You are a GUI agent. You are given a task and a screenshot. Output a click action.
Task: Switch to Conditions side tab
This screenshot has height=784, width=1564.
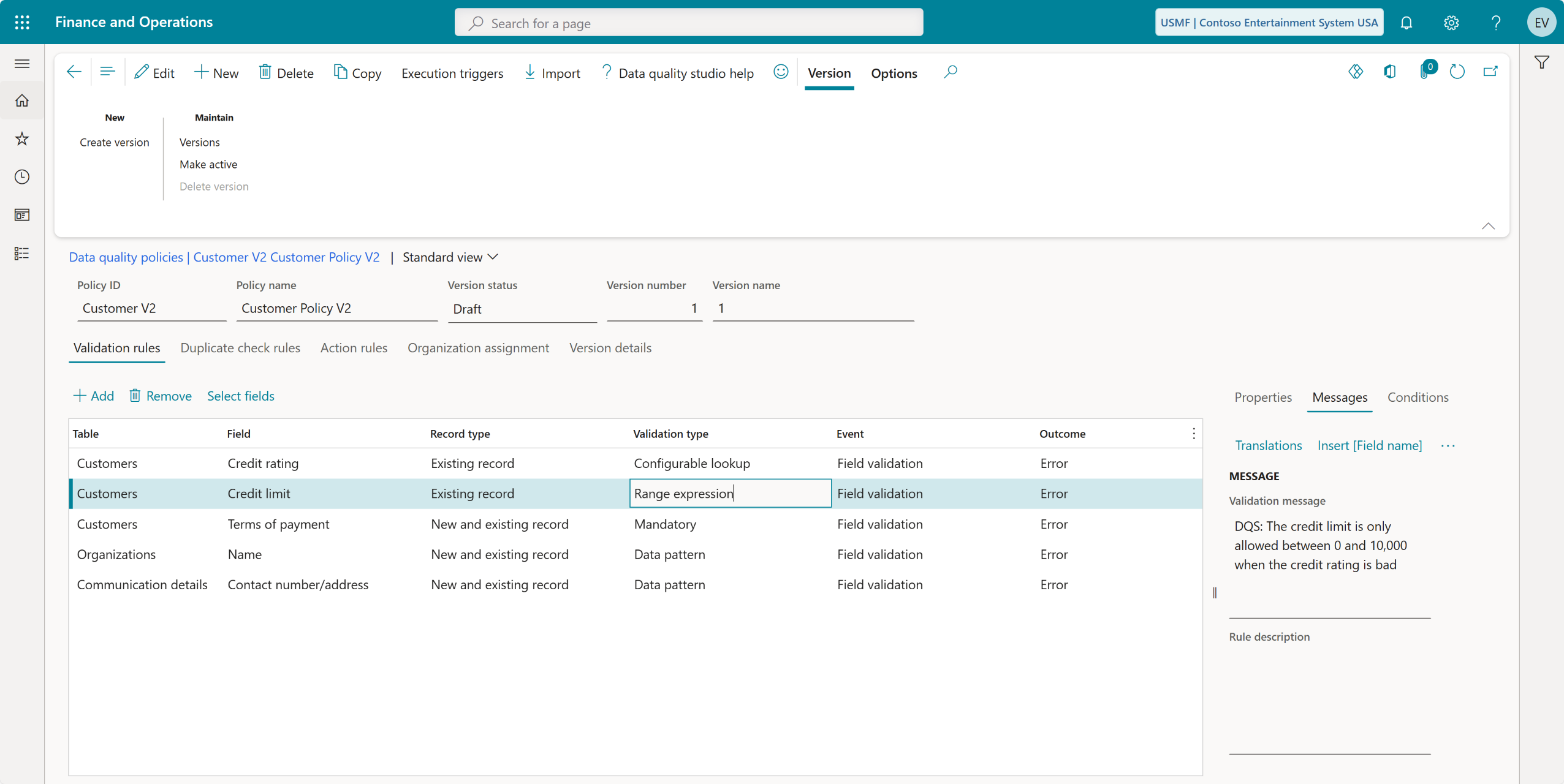(1418, 397)
